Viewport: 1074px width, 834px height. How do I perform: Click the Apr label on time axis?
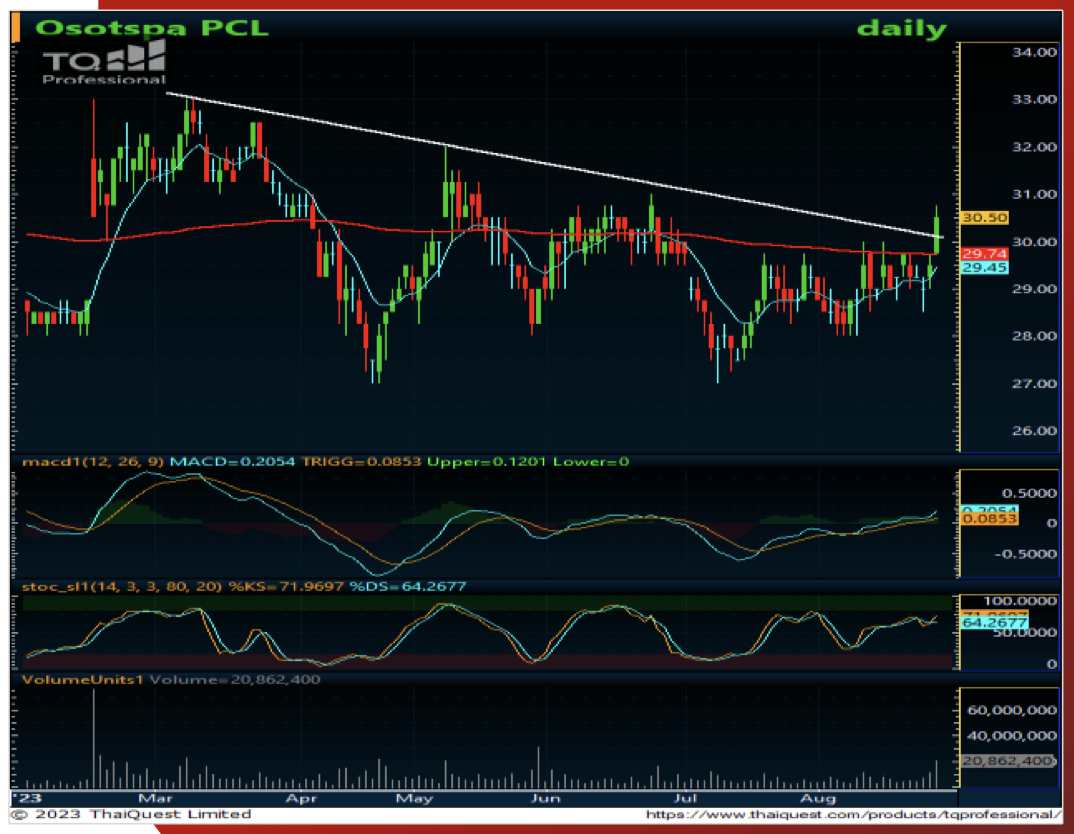point(301,798)
